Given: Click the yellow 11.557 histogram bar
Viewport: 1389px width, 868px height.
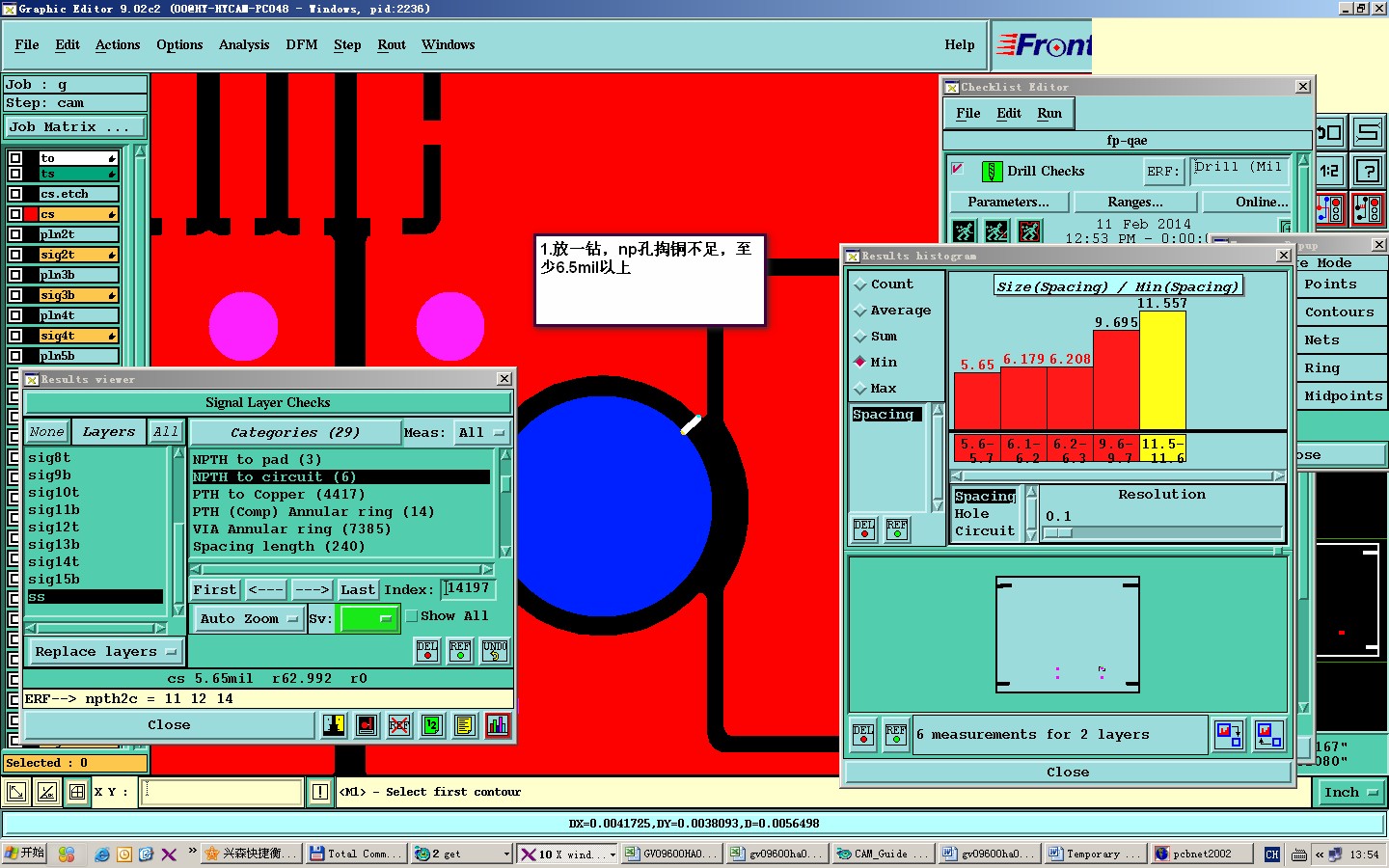Looking at the screenshot, I should [1162, 371].
